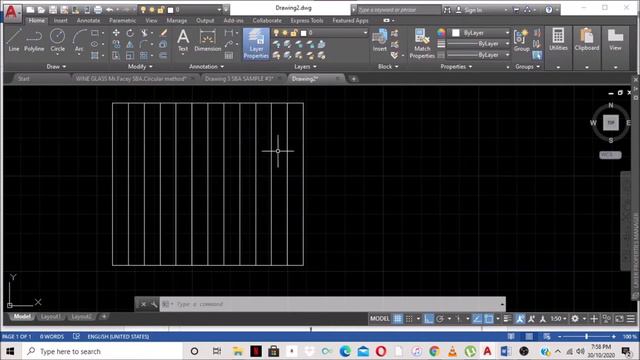Open the Annotate ribbon tab
Viewport: 640px width, 360px height.
pyautogui.click(x=88, y=20)
